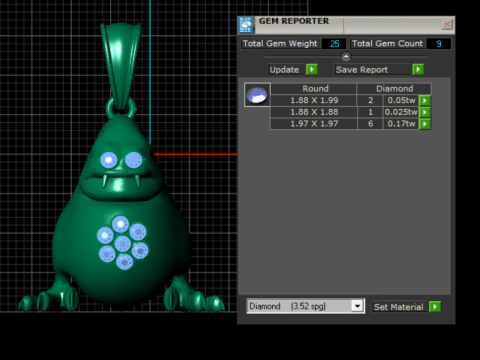Screen dimensions: 480x360
Task: Click the Gem Reporter logo icon
Action: pyautogui.click(x=246, y=25)
